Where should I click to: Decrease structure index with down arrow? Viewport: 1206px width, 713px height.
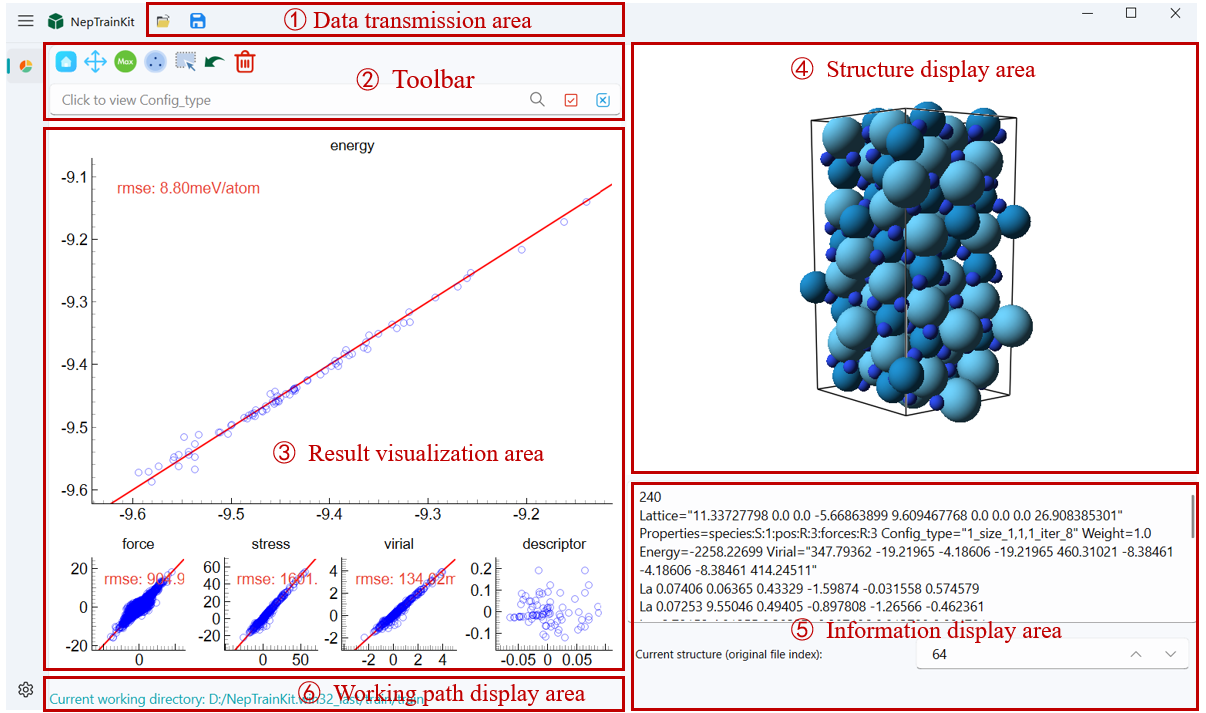1170,655
